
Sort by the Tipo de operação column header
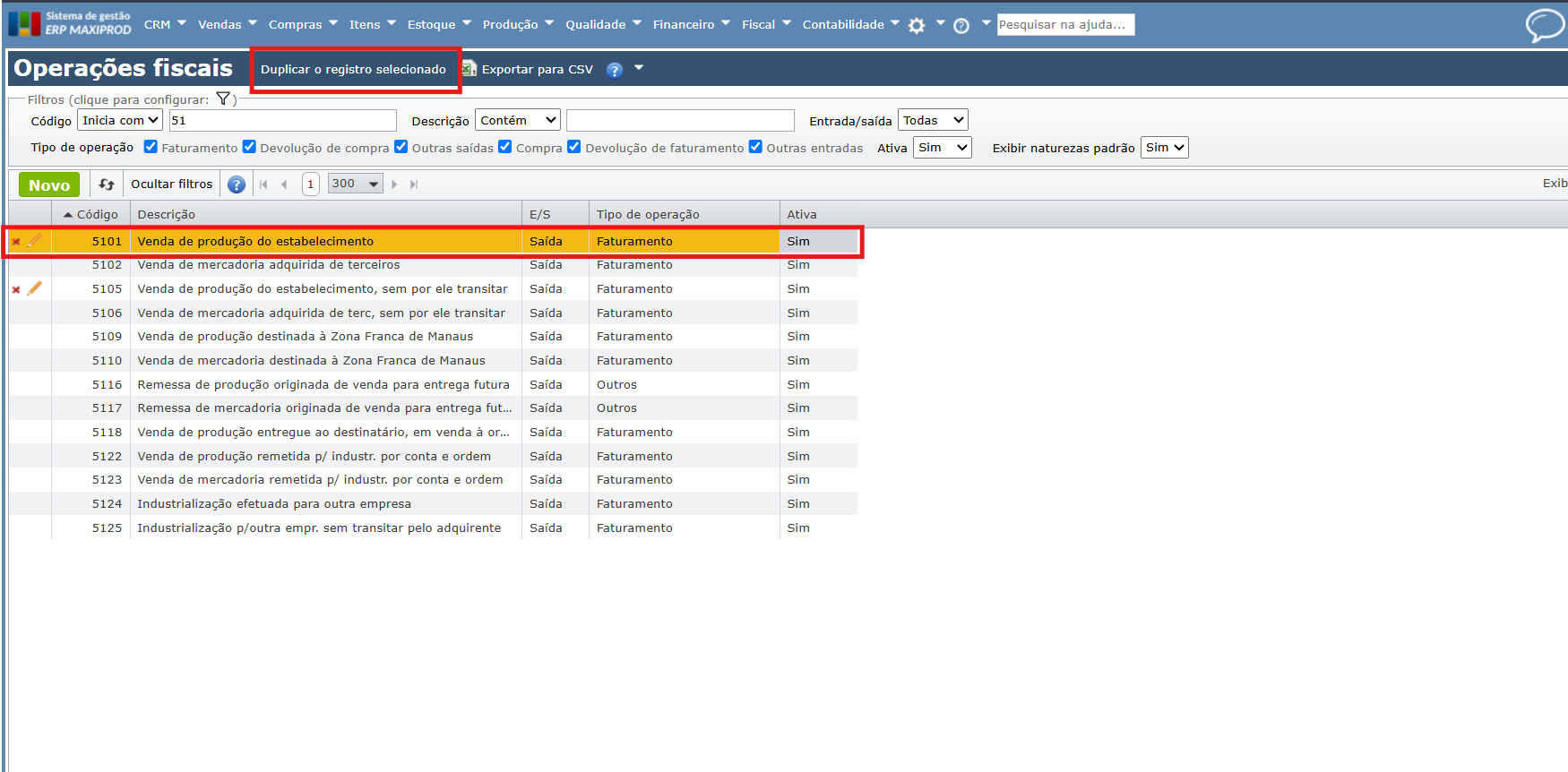click(x=685, y=214)
